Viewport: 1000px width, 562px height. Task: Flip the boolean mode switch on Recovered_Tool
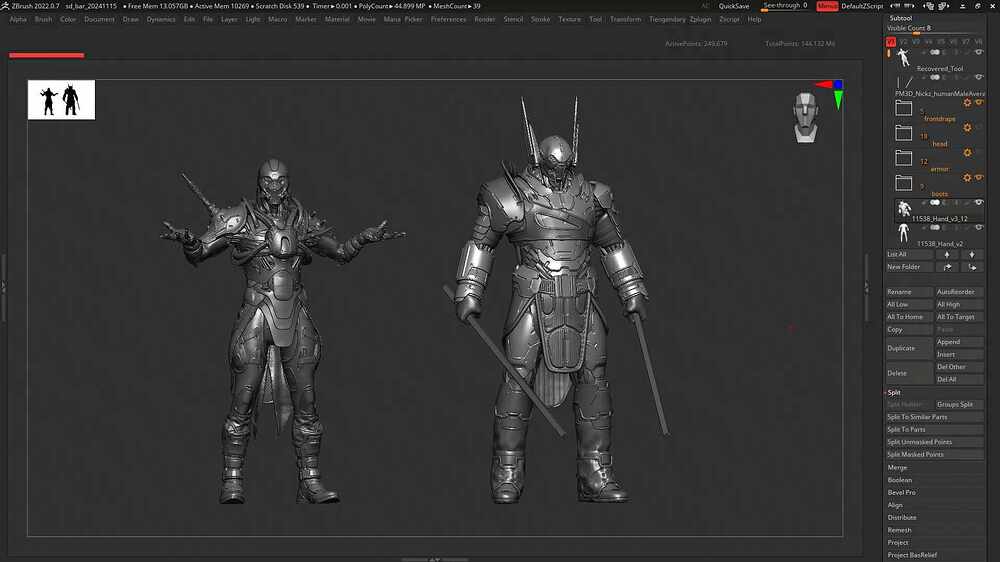[935, 52]
